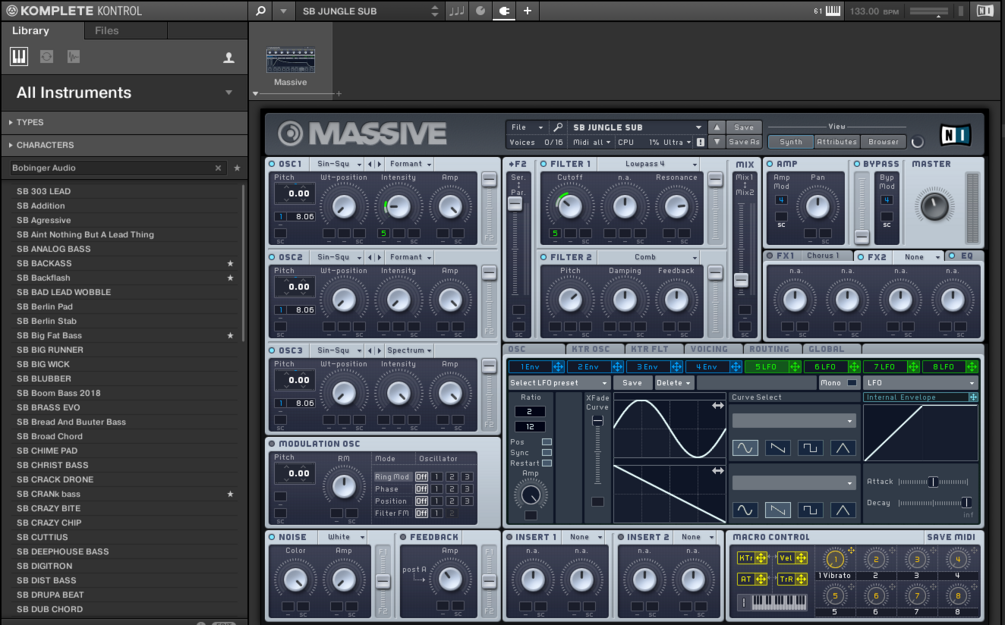Open OSC1 Sin-Squ wavetable dropdown
The width and height of the screenshot is (1005, 625).
338,164
